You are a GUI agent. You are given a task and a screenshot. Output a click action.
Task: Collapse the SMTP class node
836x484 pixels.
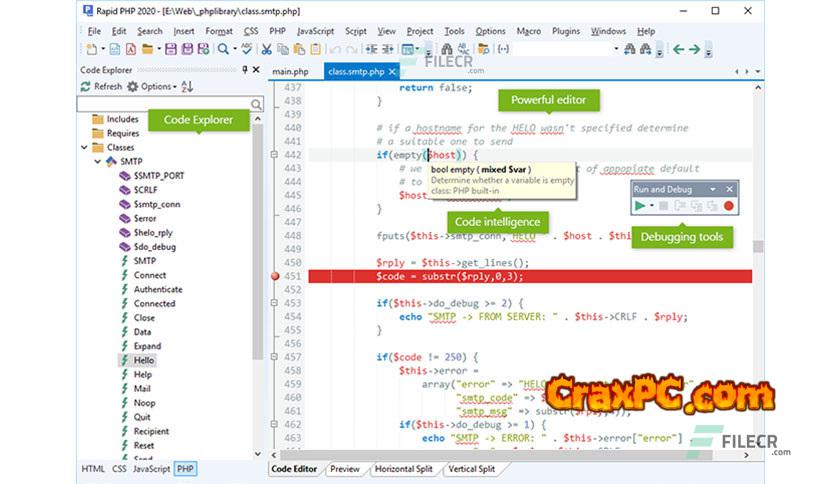click(98, 161)
